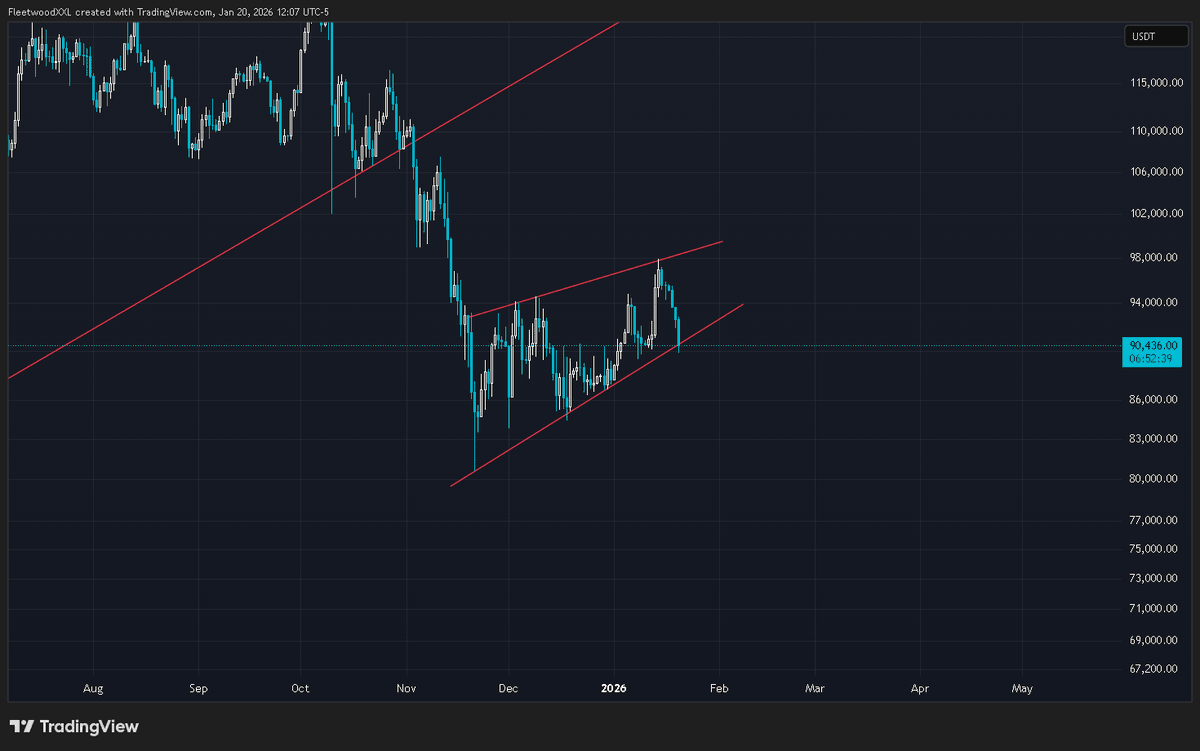Click the Aug label on time axis

pyautogui.click(x=94, y=688)
